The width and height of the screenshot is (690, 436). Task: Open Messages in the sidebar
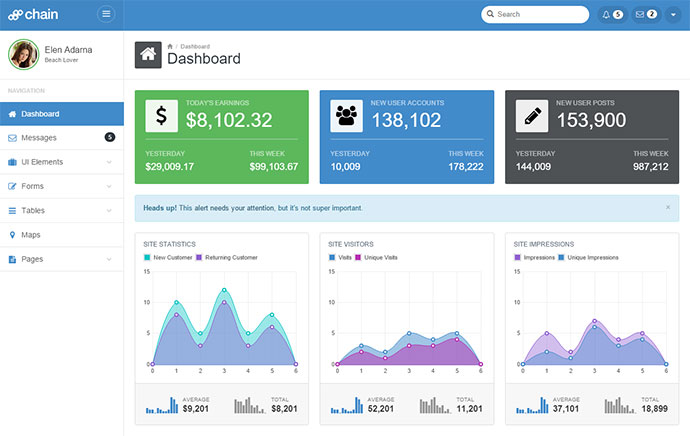38,137
